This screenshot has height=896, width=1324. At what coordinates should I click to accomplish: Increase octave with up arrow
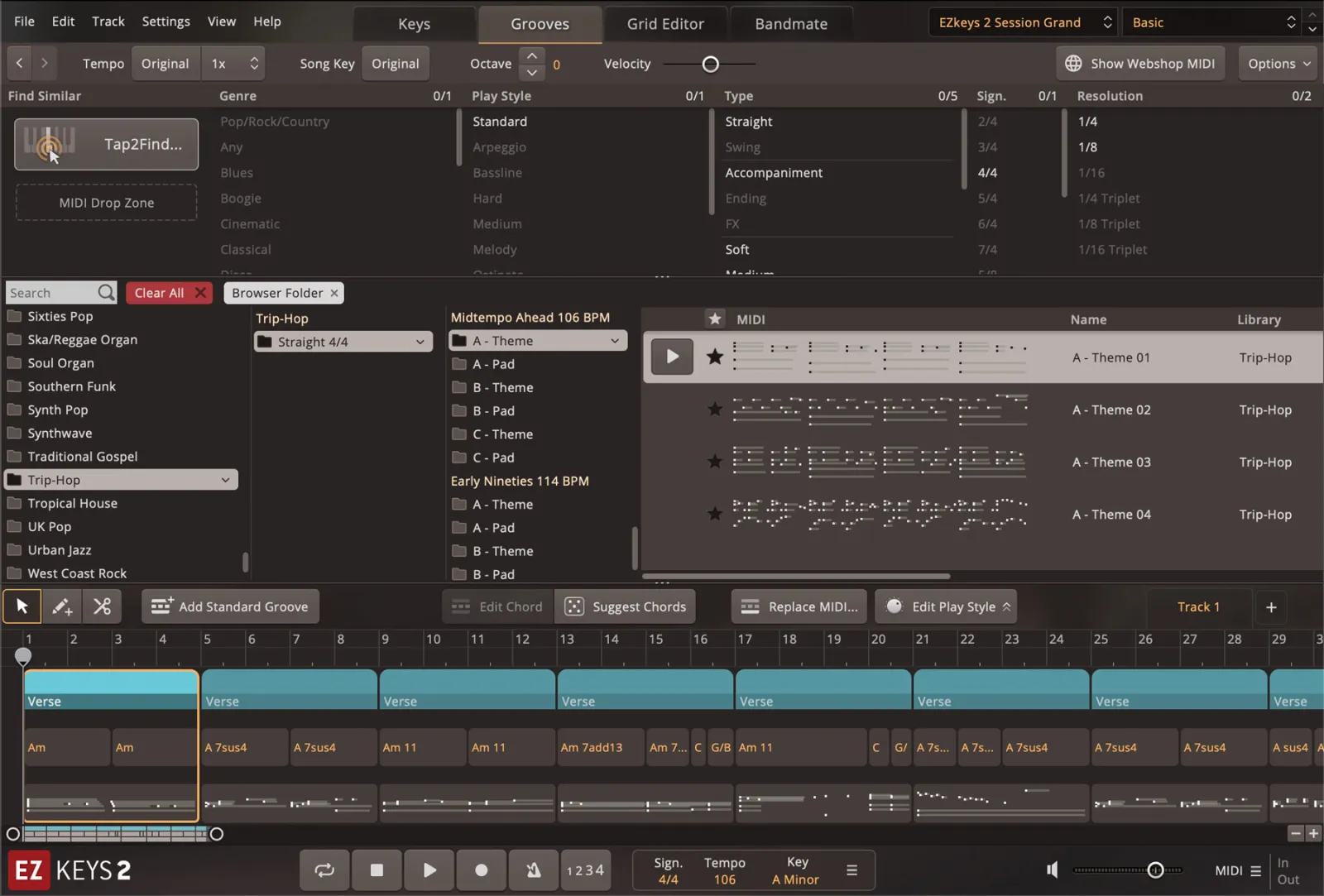point(532,55)
